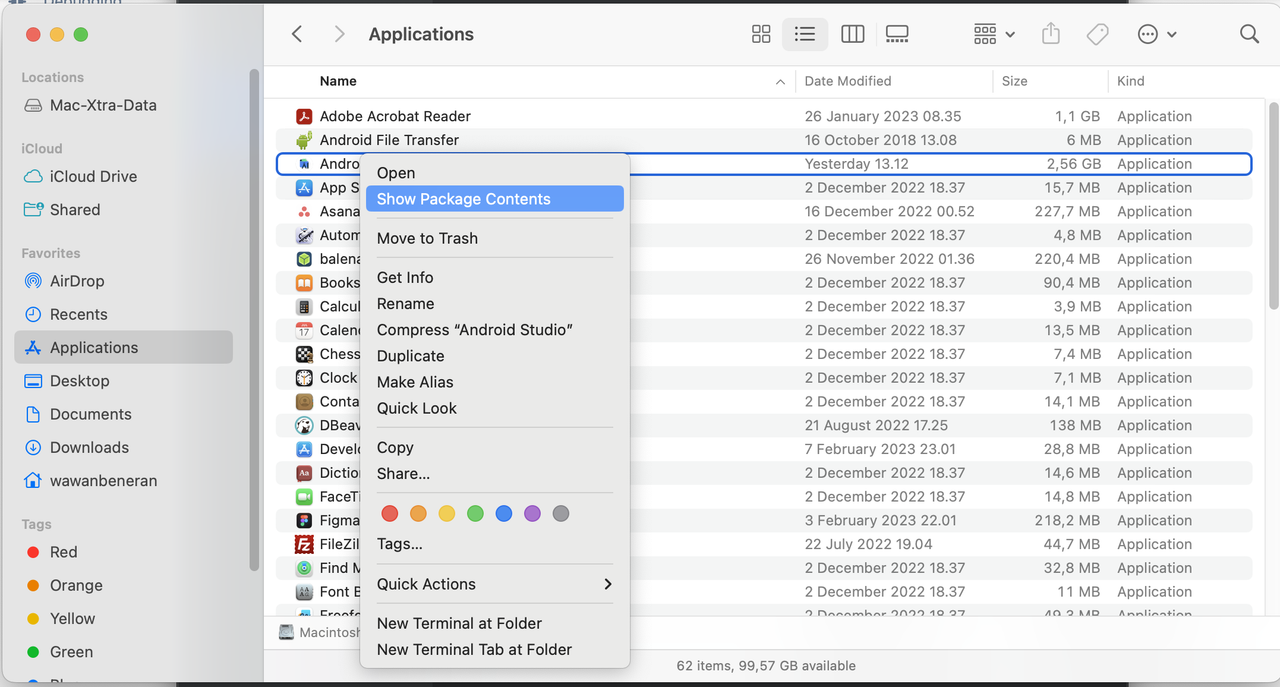The image size is (1280, 687).
Task: Click the Adobe Acrobat Reader icon
Action: pyautogui.click(x=304, y=116)
